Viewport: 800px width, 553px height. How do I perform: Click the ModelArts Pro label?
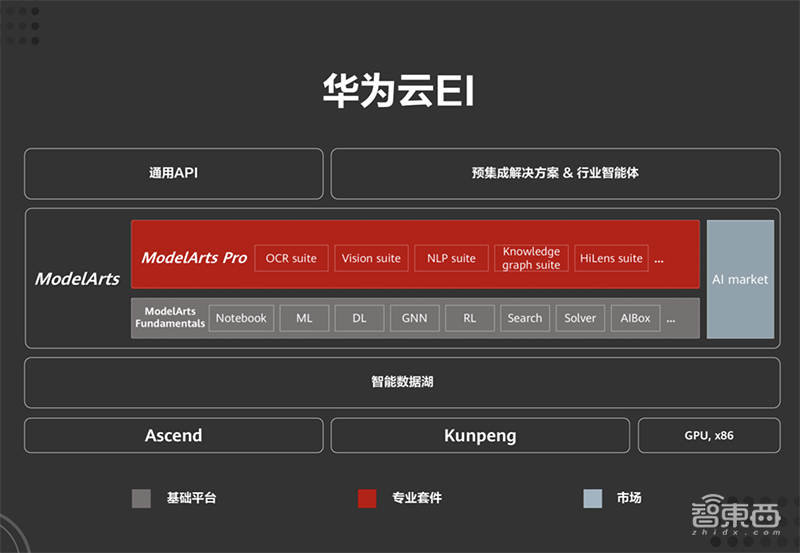[194, 258]
